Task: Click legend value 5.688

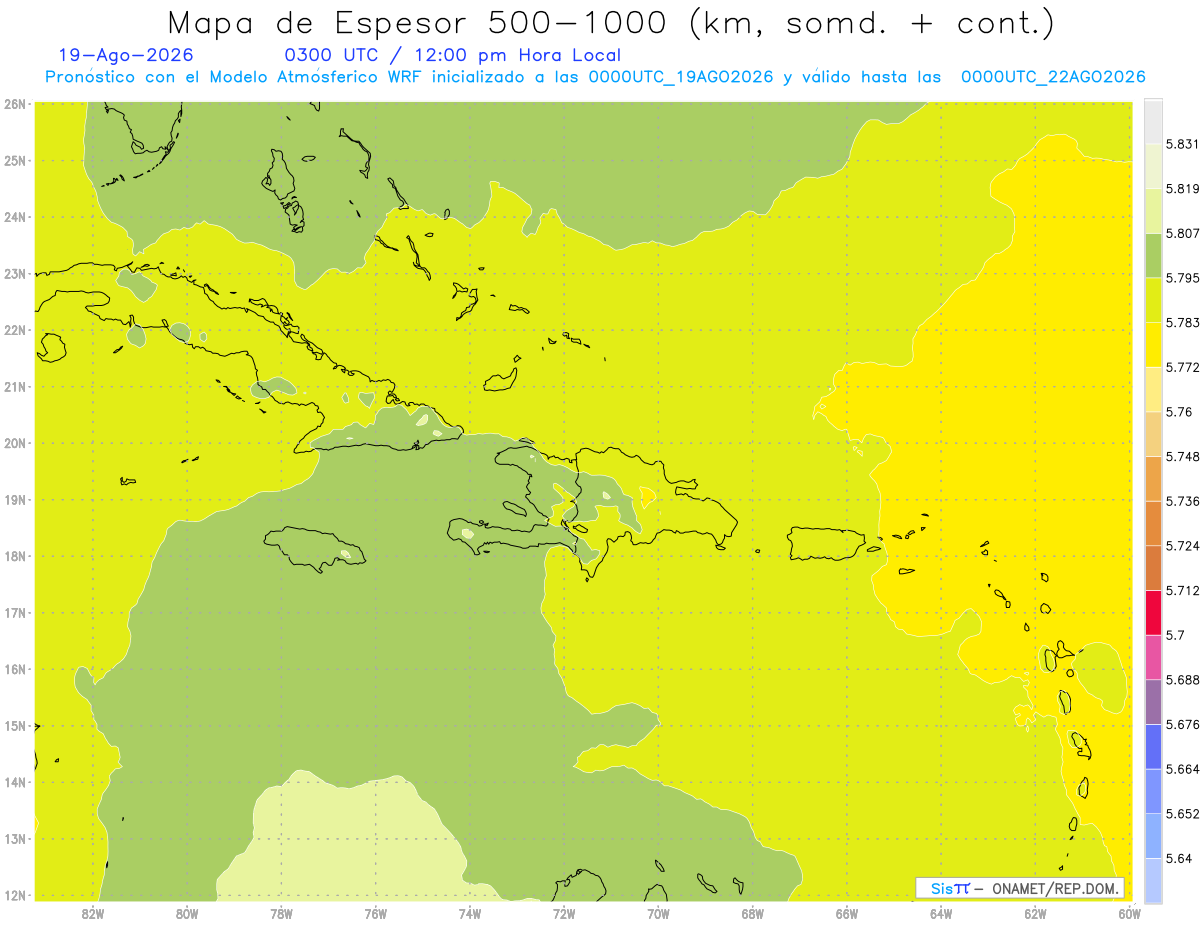Action: 1182,680
